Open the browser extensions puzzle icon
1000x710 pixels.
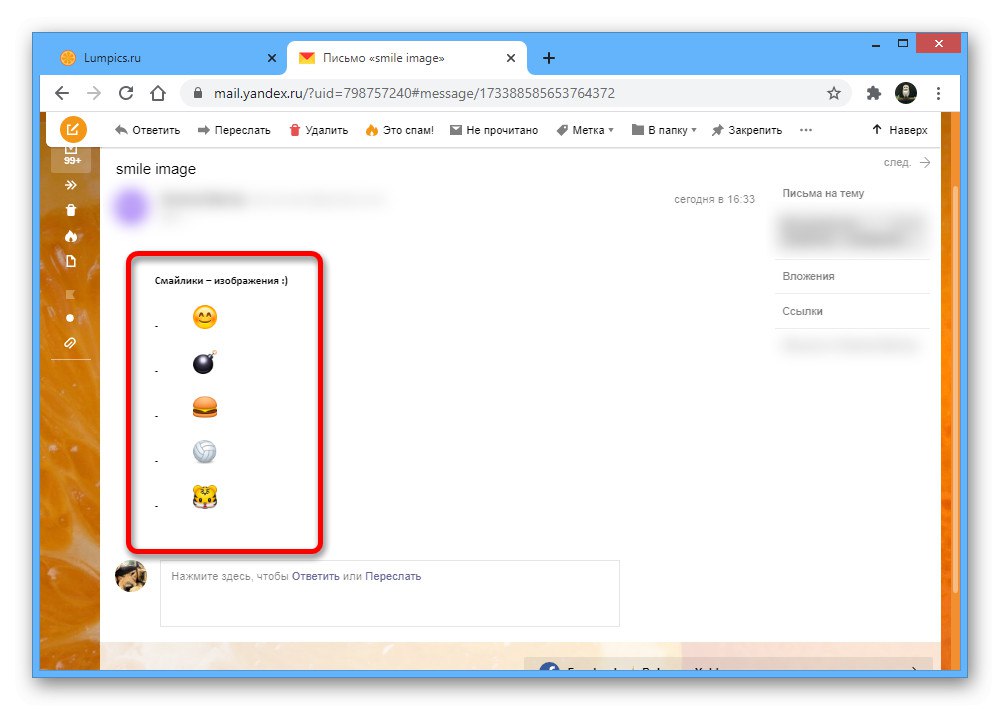874,93
